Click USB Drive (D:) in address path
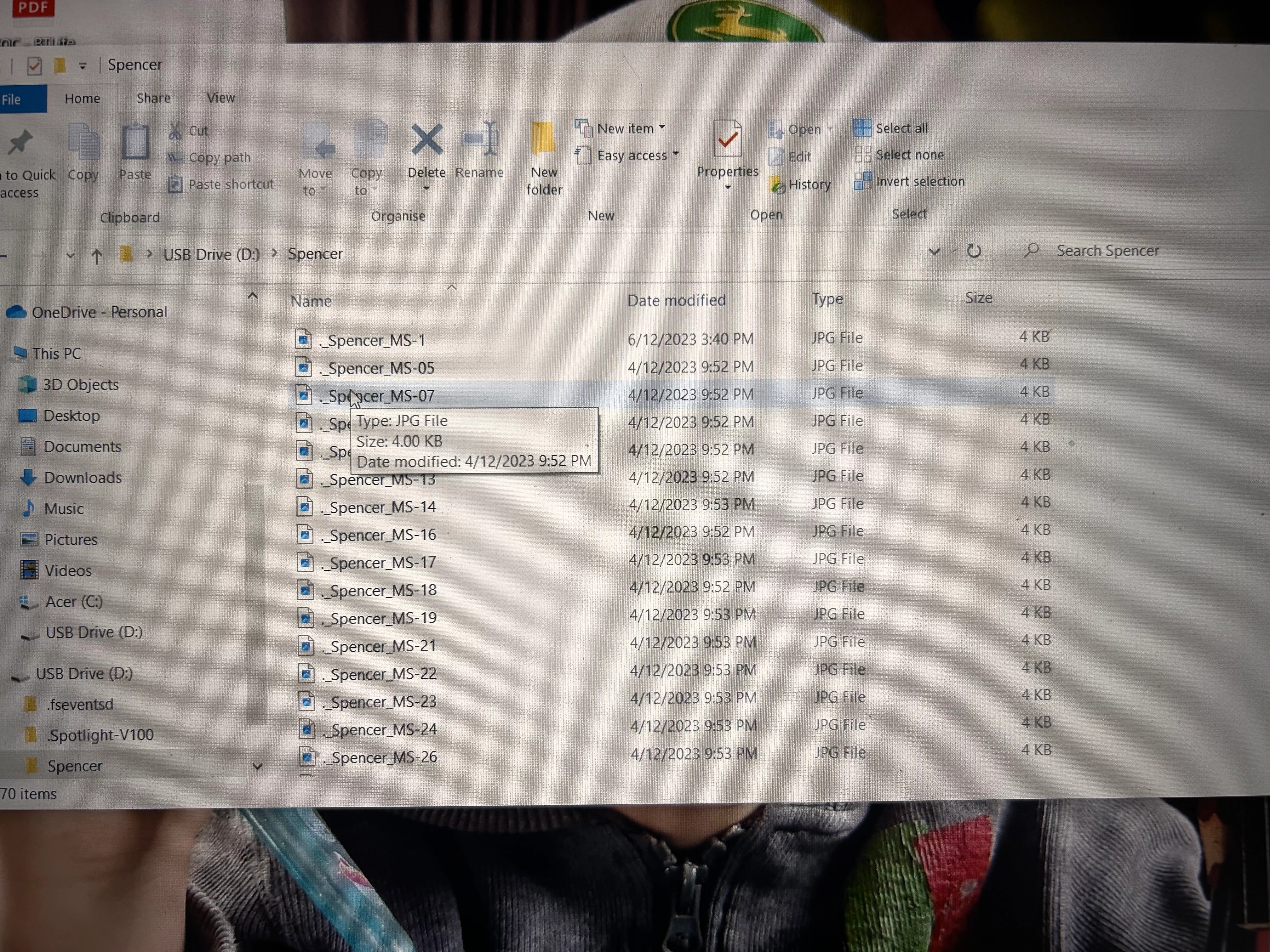Viewport: 1270px width, 952px height. (211, 254)
